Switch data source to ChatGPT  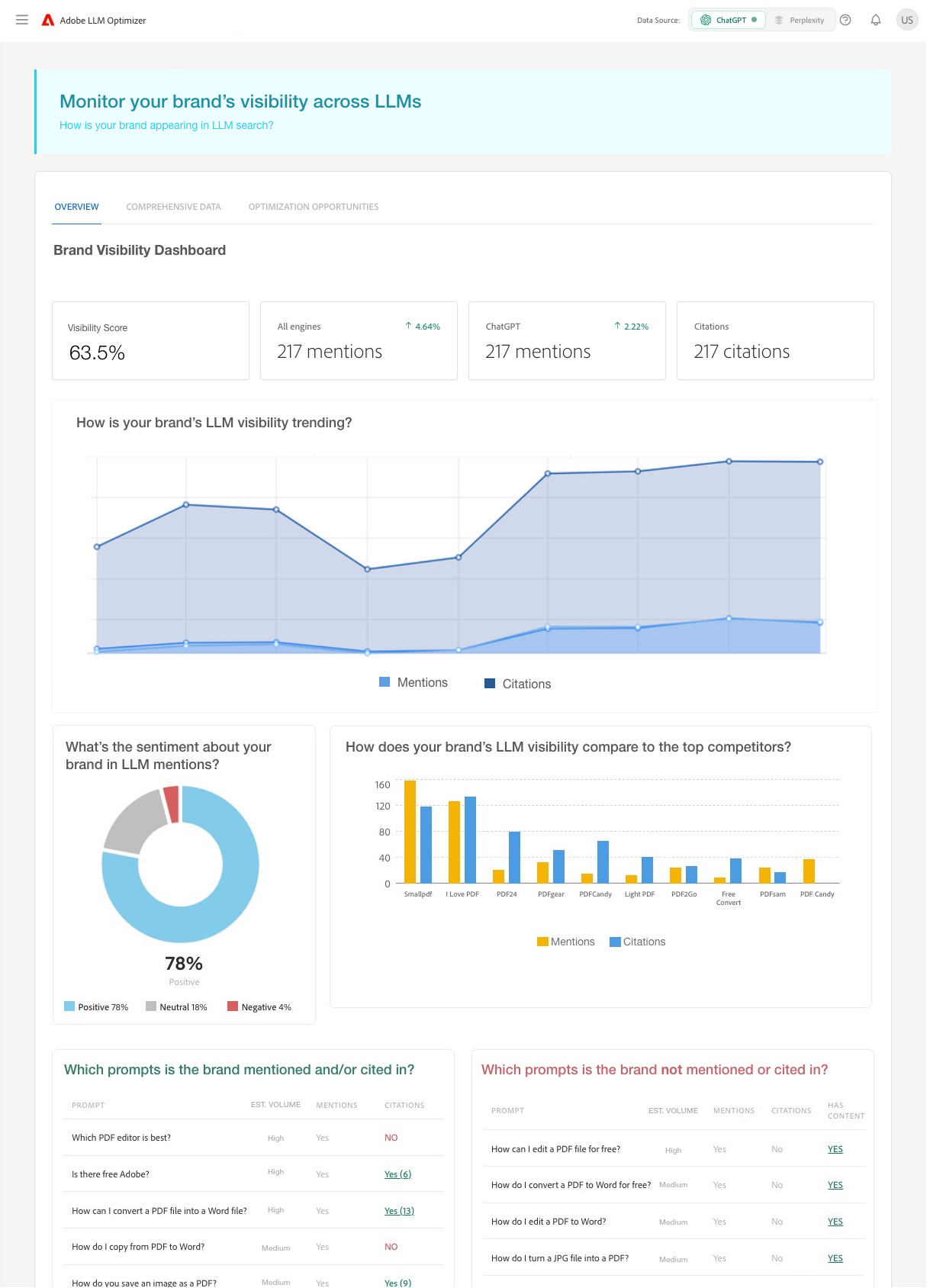click(729, 20)
